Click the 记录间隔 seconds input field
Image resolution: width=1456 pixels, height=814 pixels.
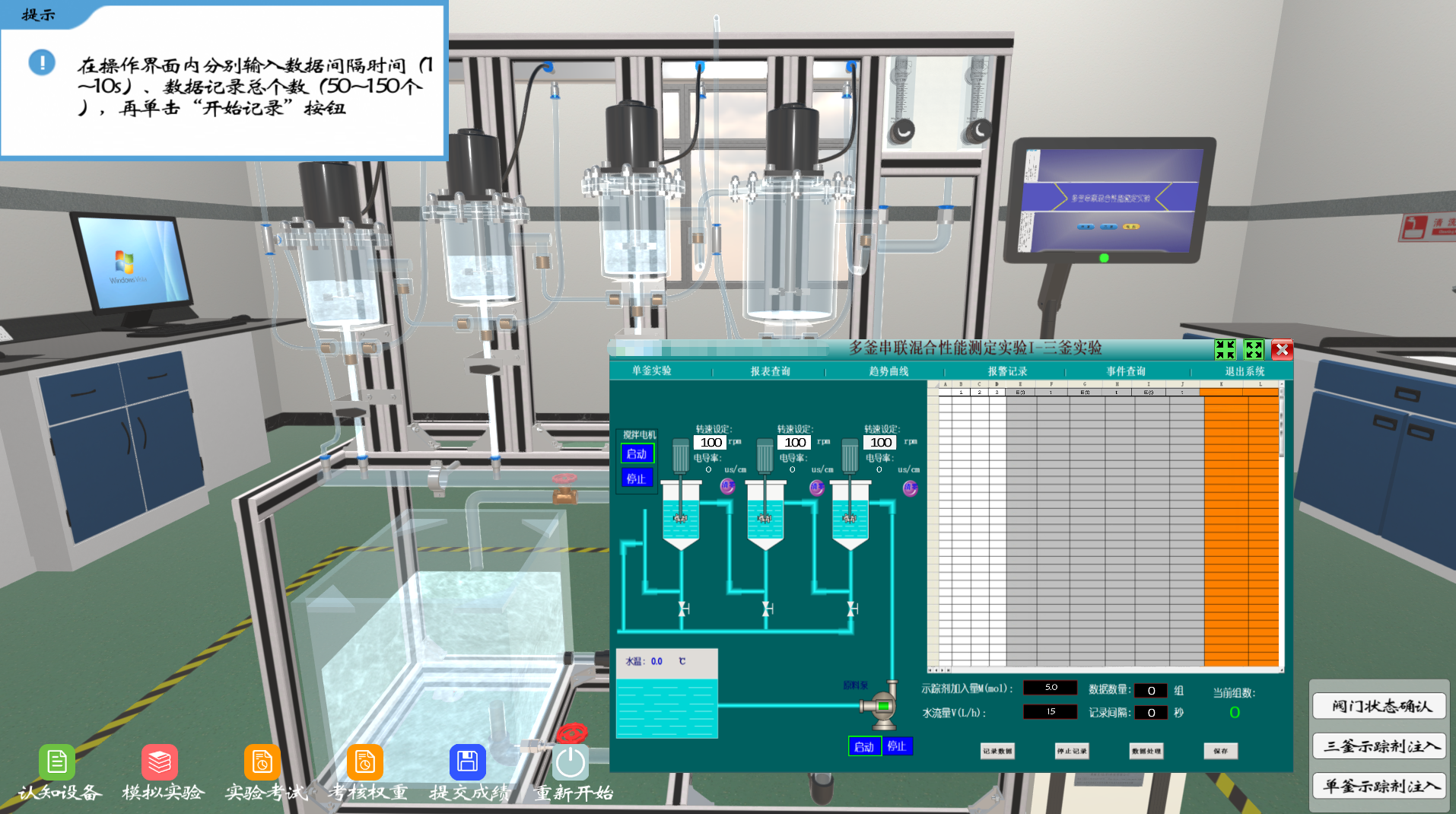click(x=1151, y=713)
